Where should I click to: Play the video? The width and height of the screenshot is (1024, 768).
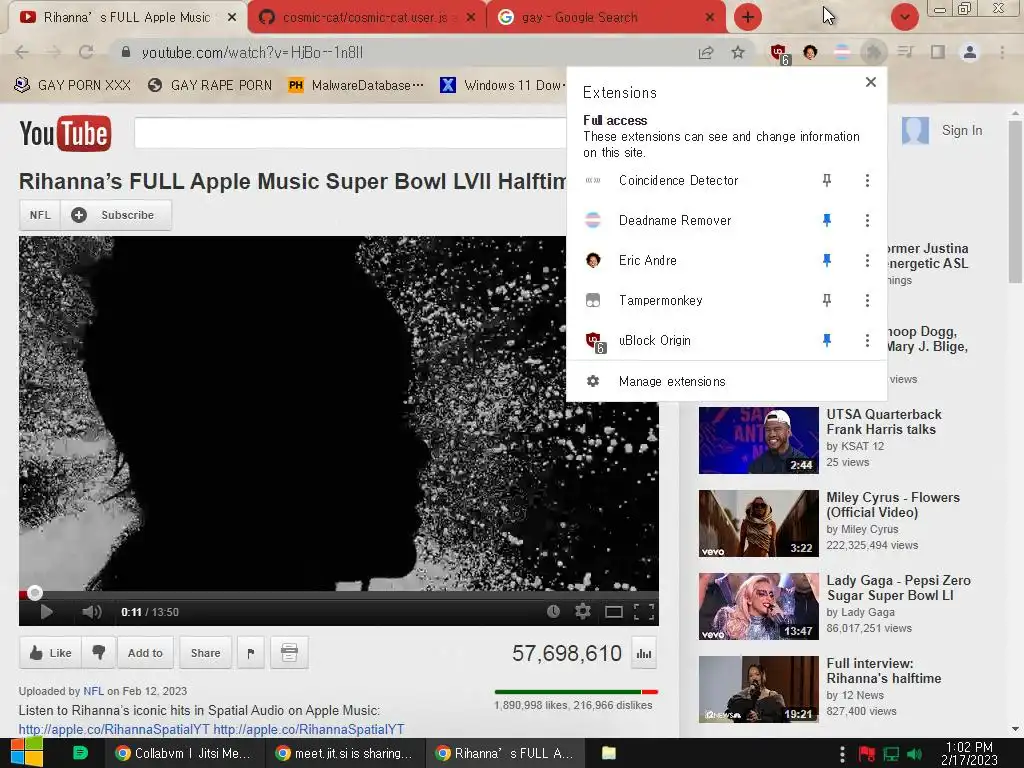tap(46, 612)
